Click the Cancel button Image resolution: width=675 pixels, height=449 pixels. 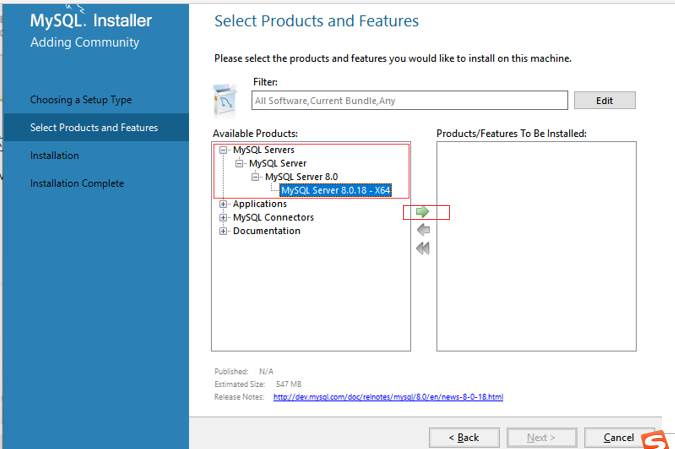619,437
